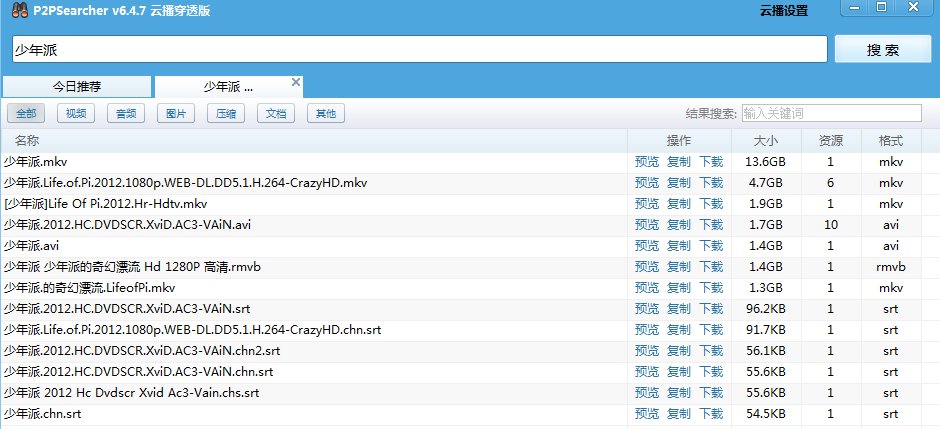Filter results by 图片 images
Viewport: 940px width, 429px height.
(x=175, y=114)
